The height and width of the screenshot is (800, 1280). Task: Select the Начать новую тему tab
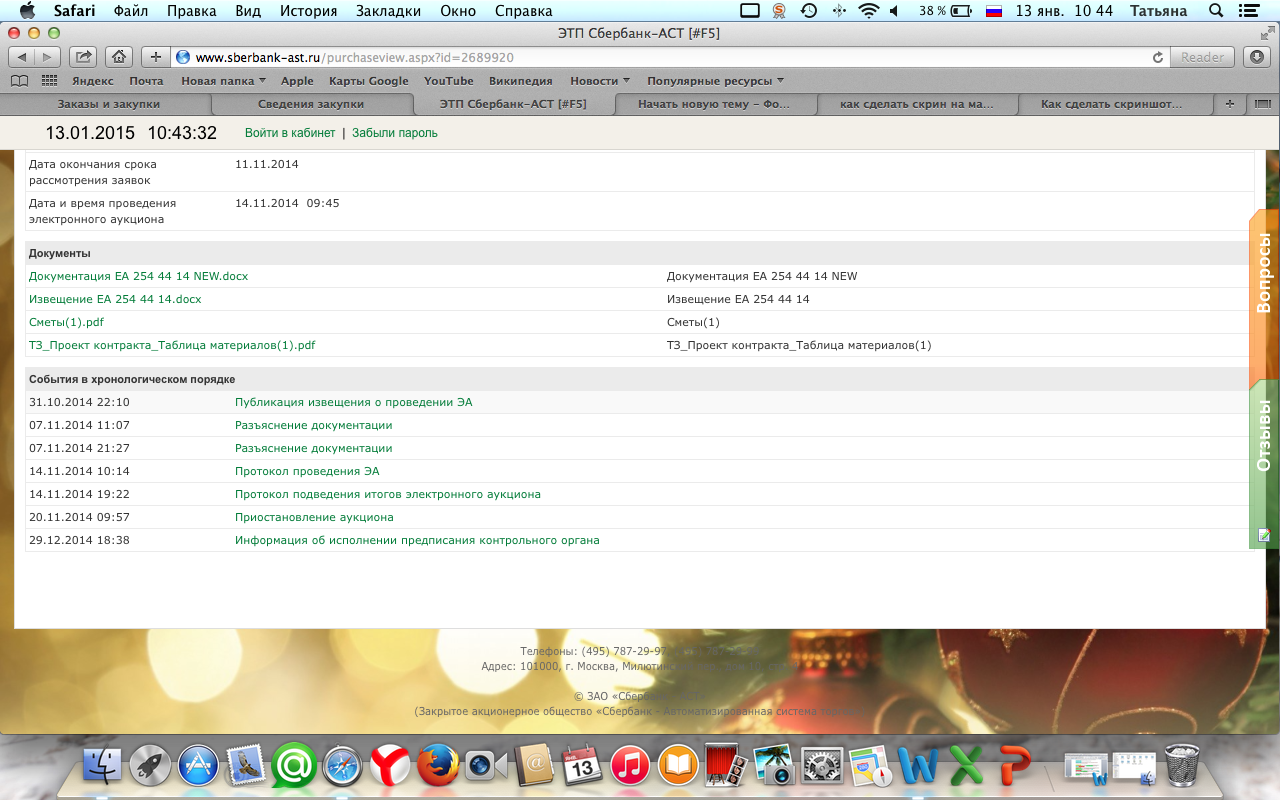[714, 104]
